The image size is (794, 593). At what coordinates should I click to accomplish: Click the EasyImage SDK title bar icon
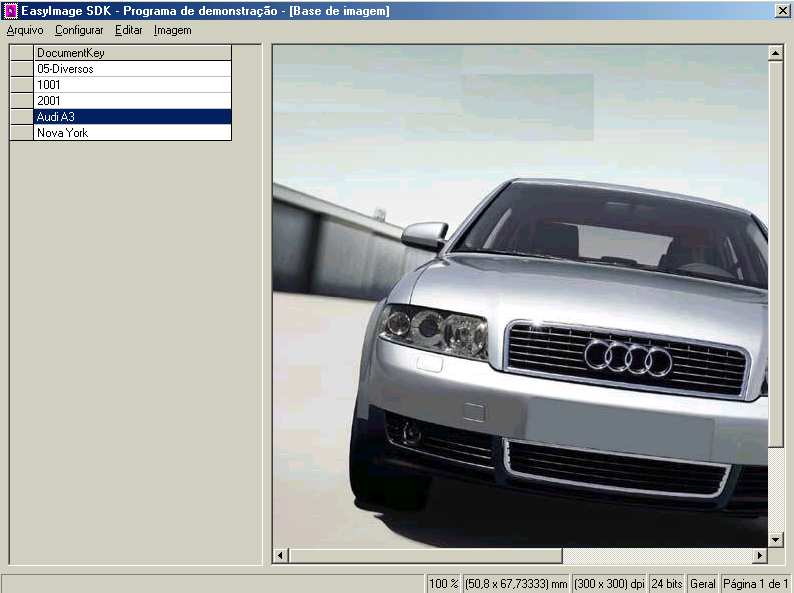(x=10, y=11)
